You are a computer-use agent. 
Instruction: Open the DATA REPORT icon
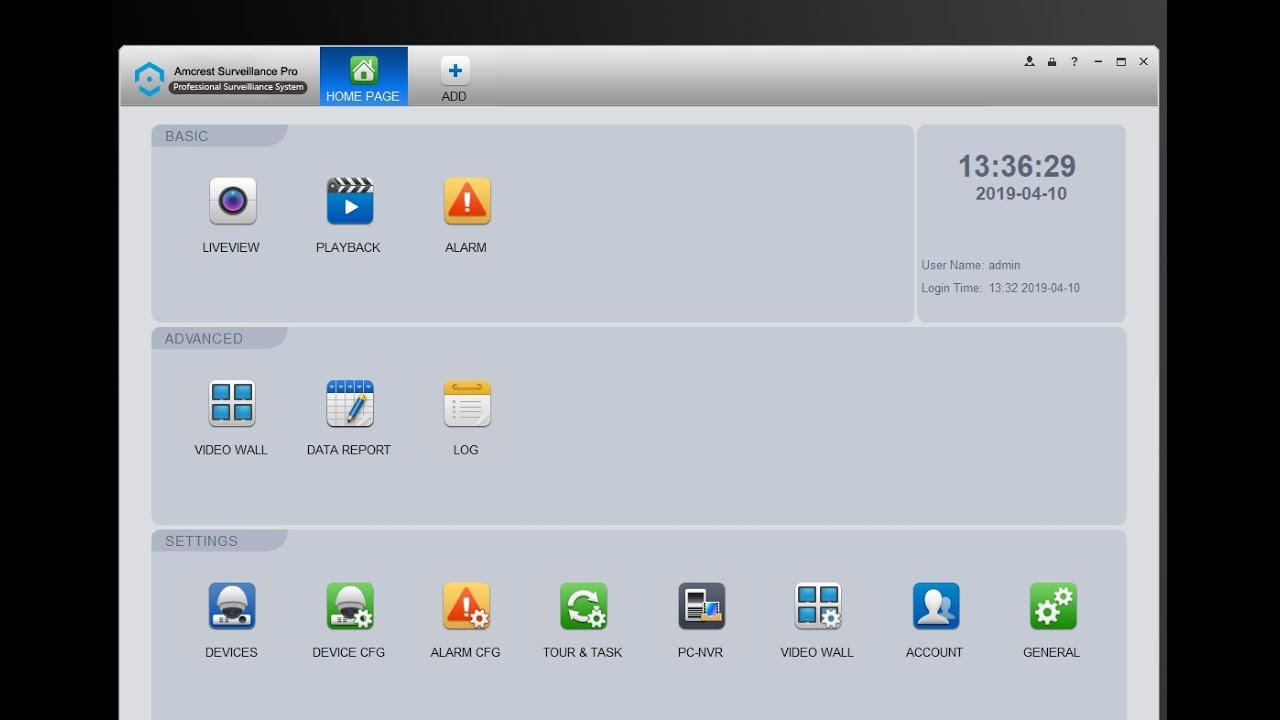coord(350,404)
